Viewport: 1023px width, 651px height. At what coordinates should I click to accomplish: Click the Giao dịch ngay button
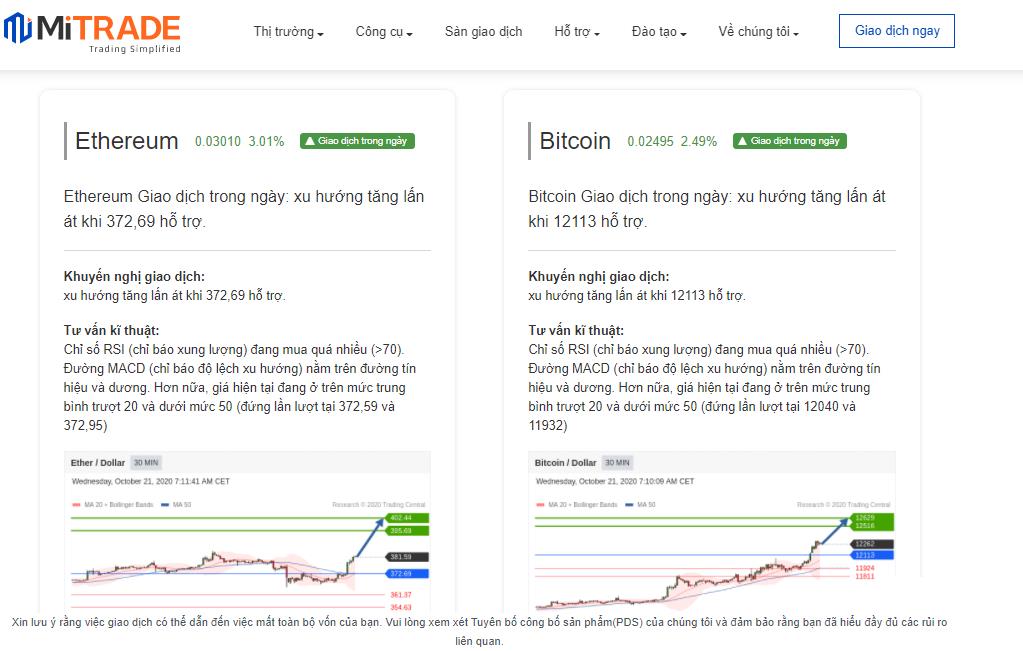(897, 31)
